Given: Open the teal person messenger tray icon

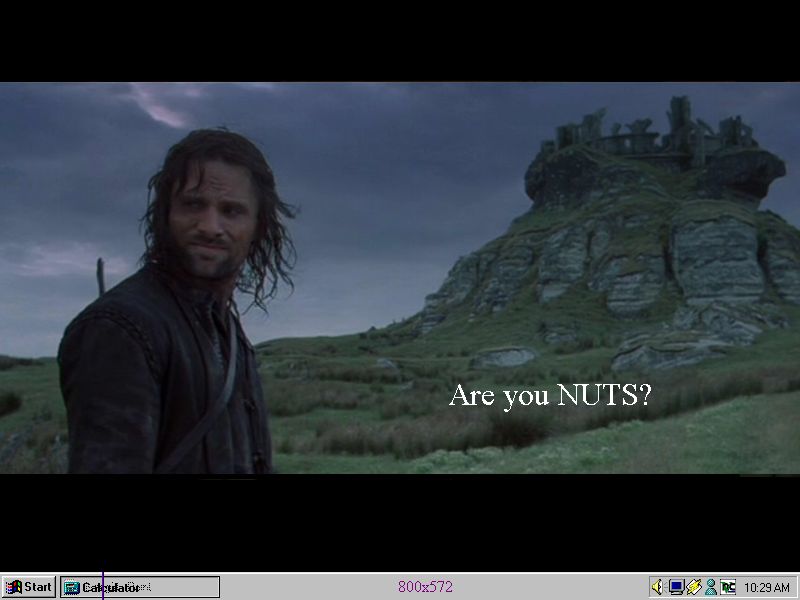Looking at the screenshot, I should [710, 587].
